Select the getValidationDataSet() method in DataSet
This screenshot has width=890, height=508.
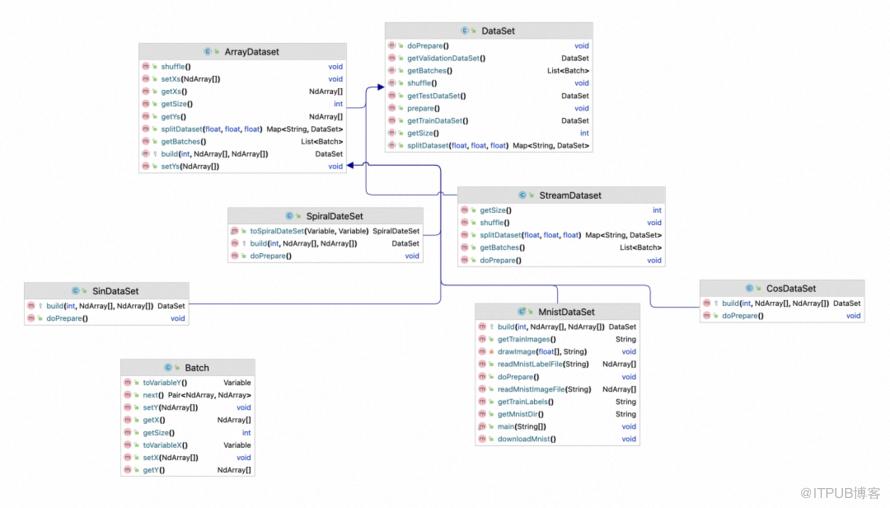click(446, 58)
